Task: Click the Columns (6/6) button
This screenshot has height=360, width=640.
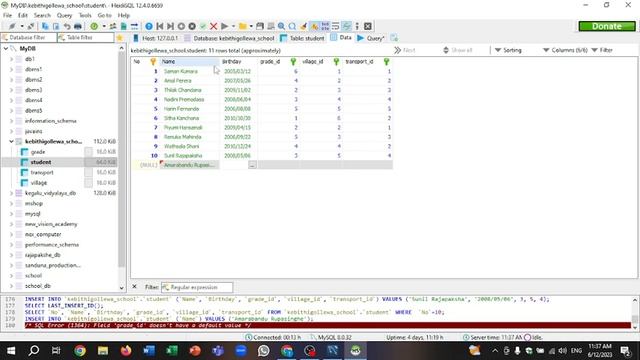Action: point(565,50)
